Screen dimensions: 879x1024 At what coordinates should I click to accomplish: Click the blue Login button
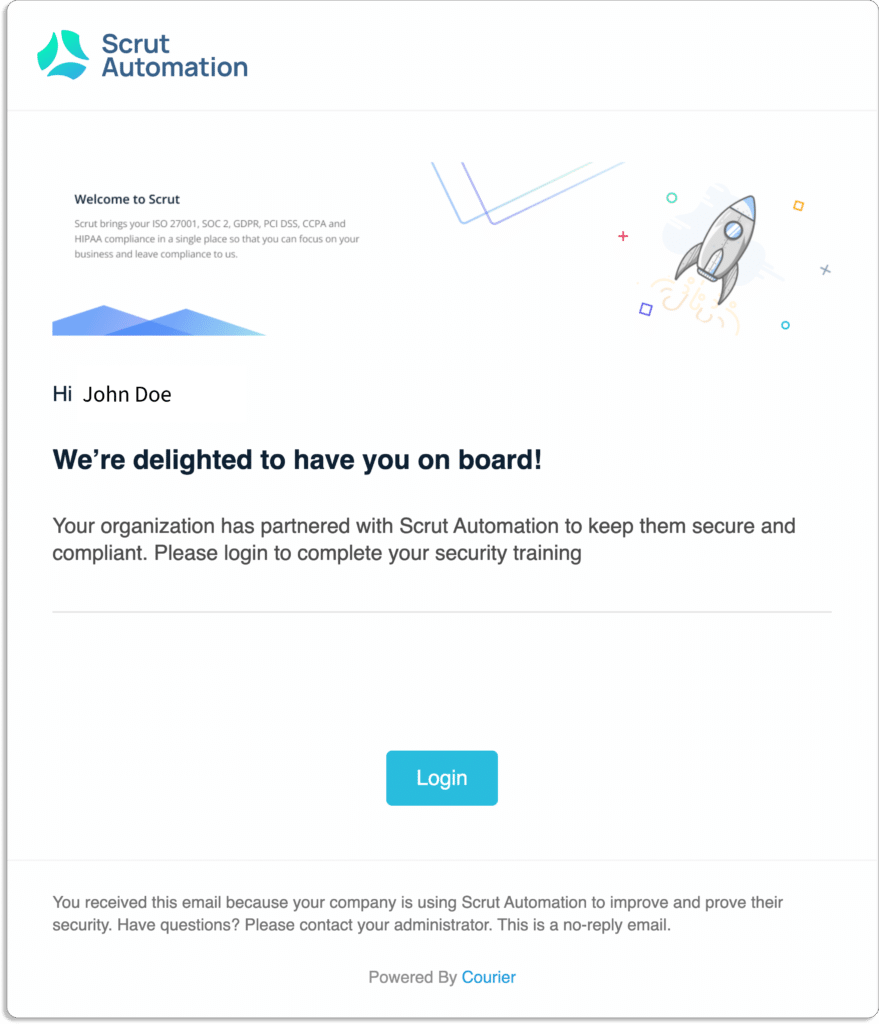[441, 778]
